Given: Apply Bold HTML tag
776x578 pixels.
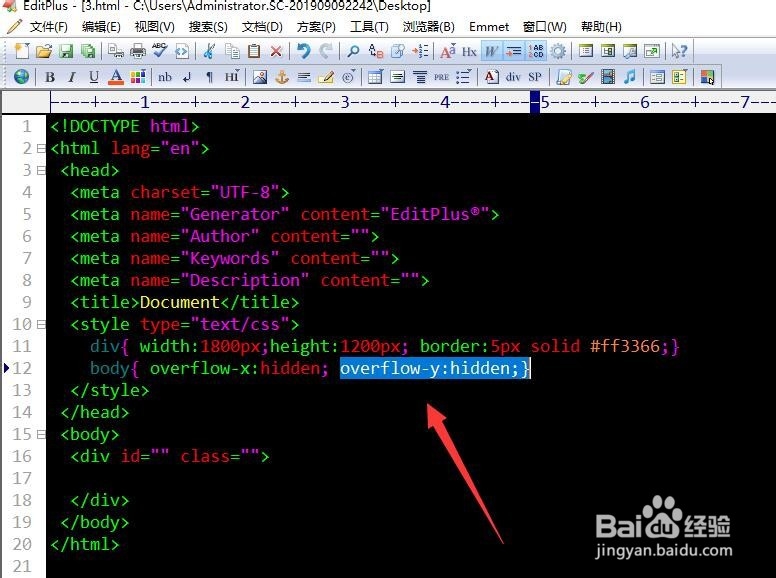Looking at the screenshot, I should [x=49, y=77].
